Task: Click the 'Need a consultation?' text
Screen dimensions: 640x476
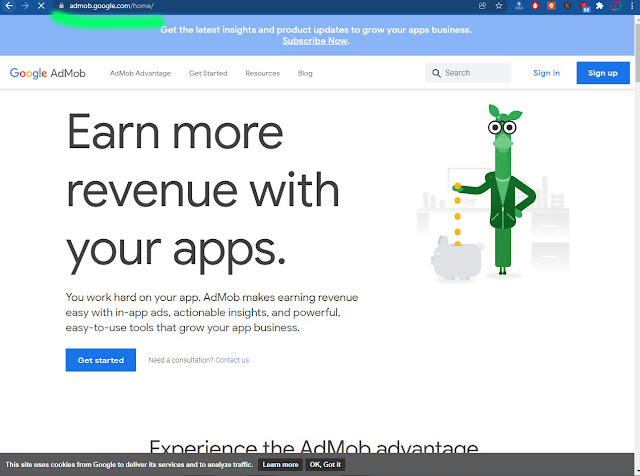Action: [x=181, y=360]
